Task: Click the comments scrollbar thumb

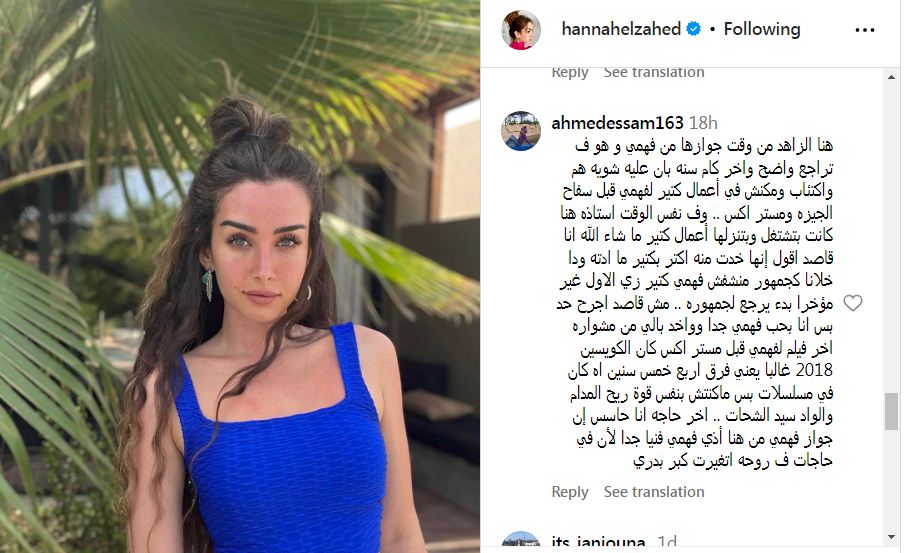Action: coord(891,412)
